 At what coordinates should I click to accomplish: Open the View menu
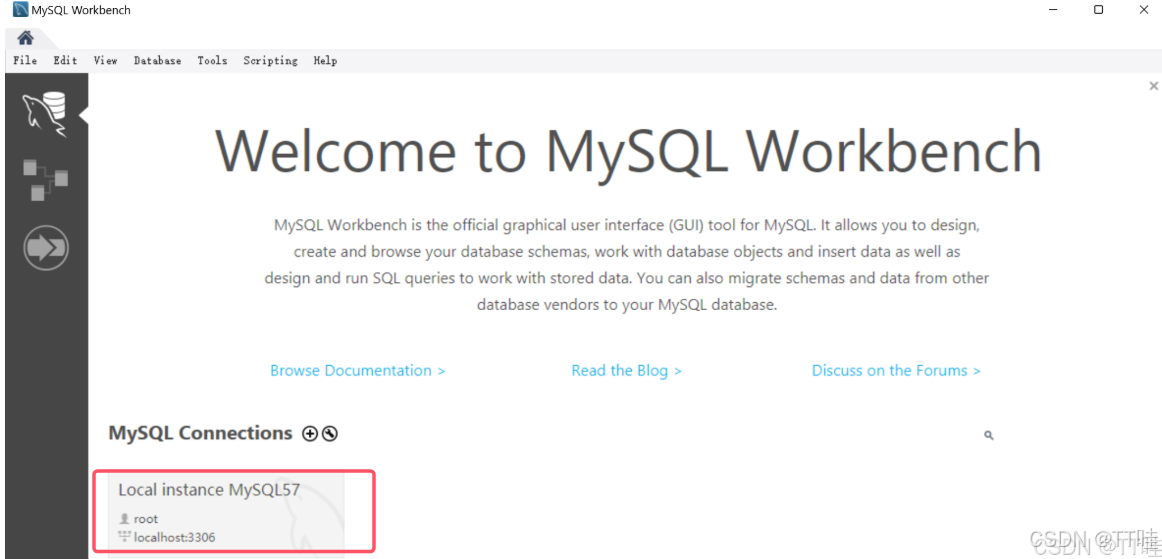point(105,61)
